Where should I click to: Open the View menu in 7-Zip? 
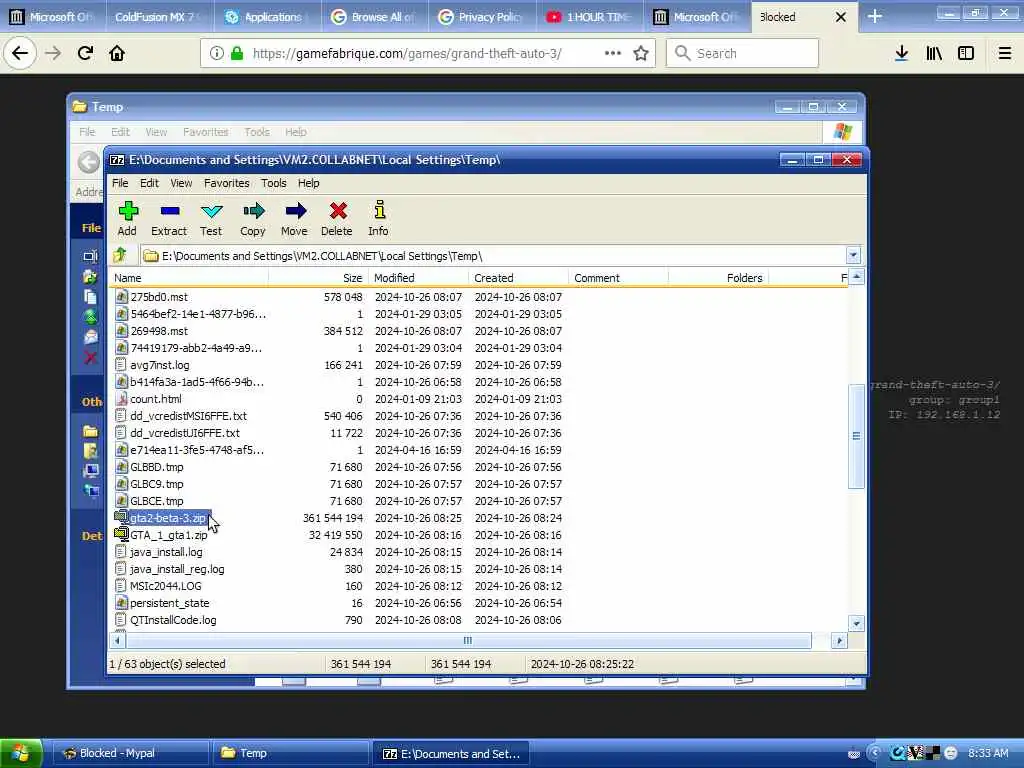click(x=181, y=183)
